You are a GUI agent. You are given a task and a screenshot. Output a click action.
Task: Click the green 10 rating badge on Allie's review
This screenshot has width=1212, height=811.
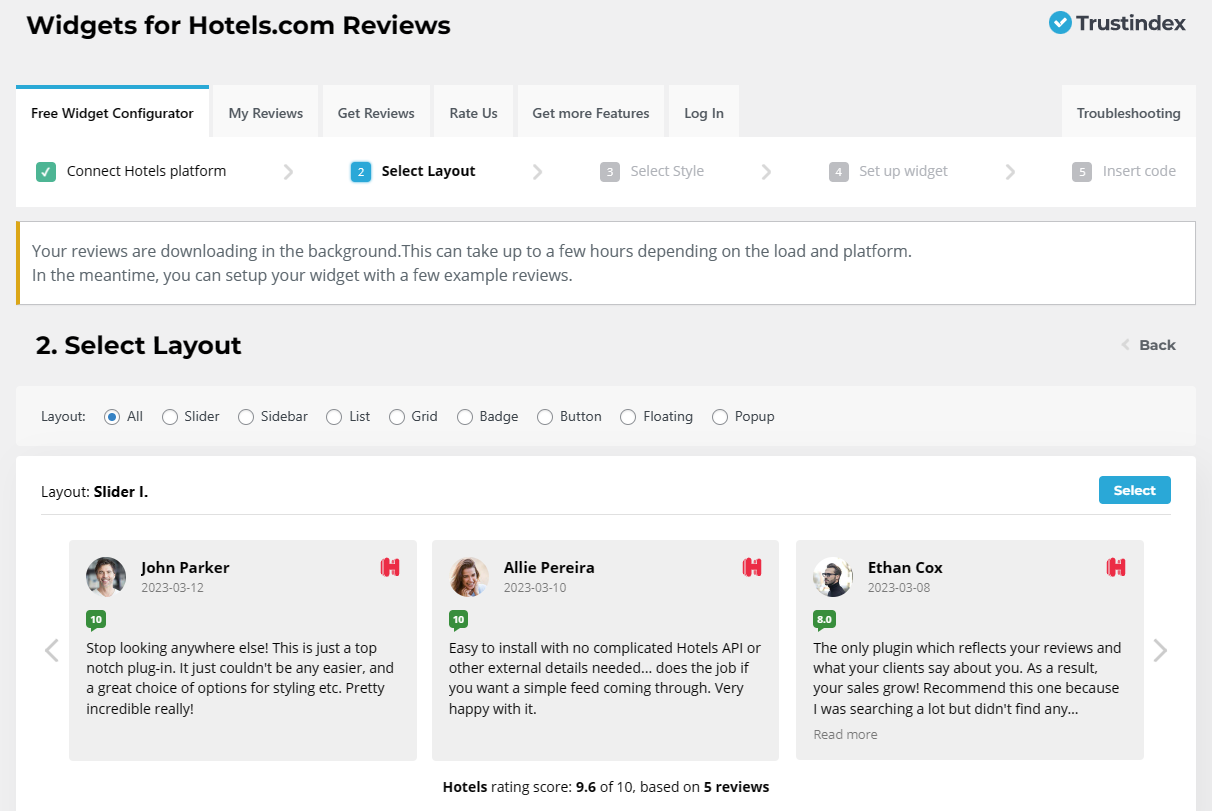click(x=459, y=620)
